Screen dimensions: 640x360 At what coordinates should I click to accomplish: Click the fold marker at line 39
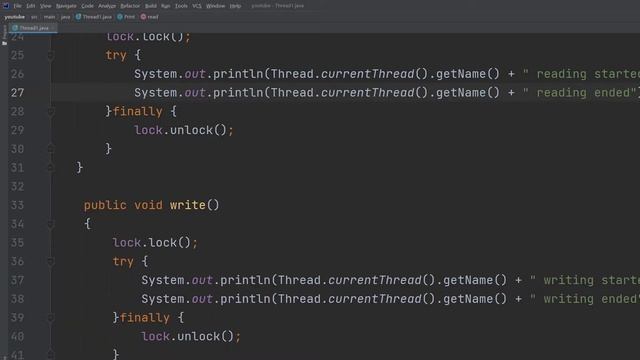coord(51,318)
